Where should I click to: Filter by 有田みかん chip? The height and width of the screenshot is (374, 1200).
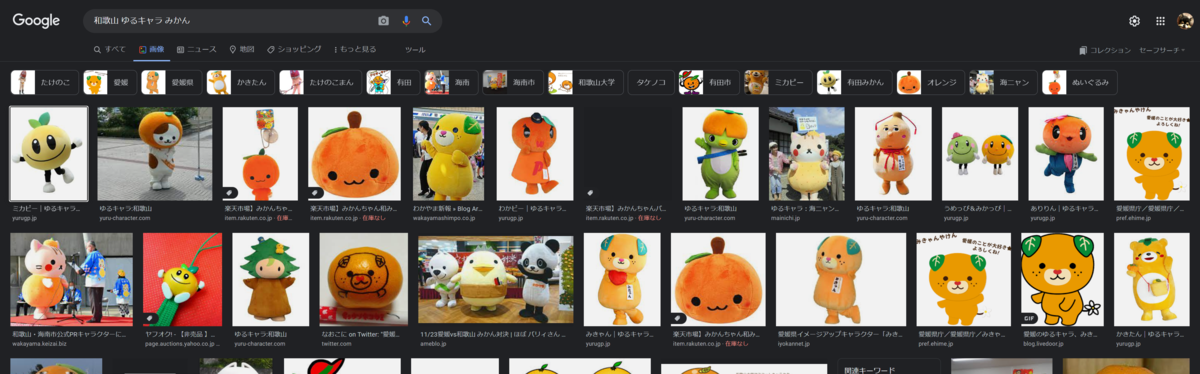(x=853, y=82)
